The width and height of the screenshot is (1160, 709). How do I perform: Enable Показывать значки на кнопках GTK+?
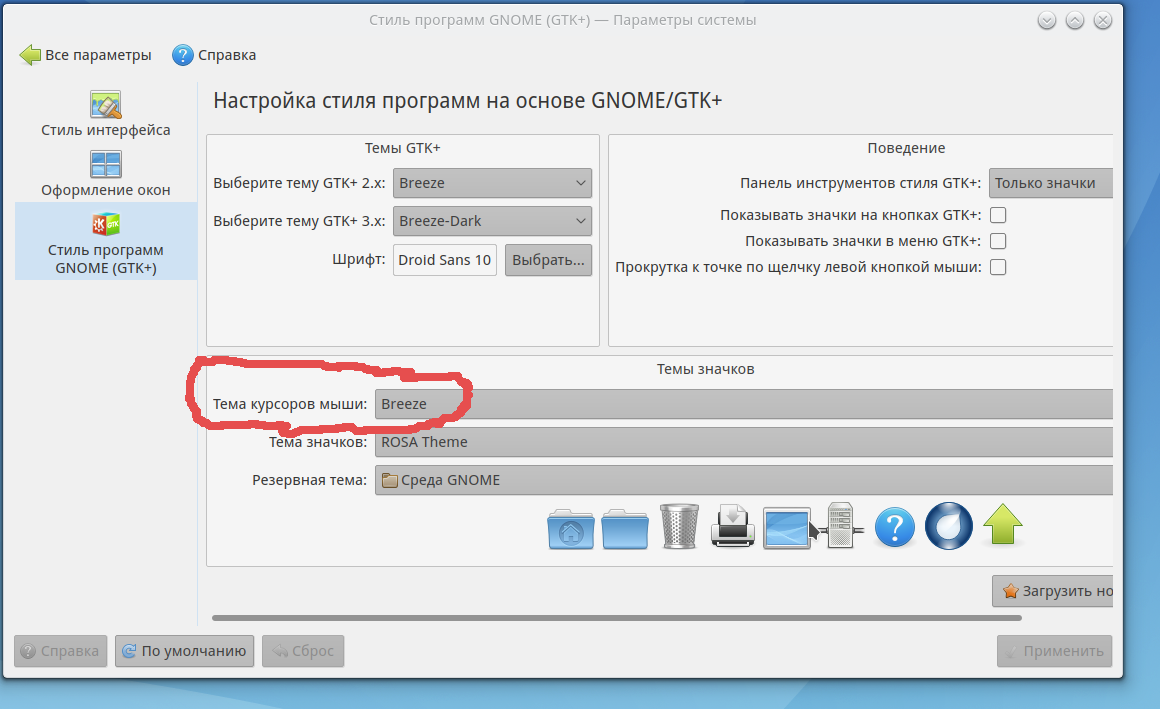point(998,215)
